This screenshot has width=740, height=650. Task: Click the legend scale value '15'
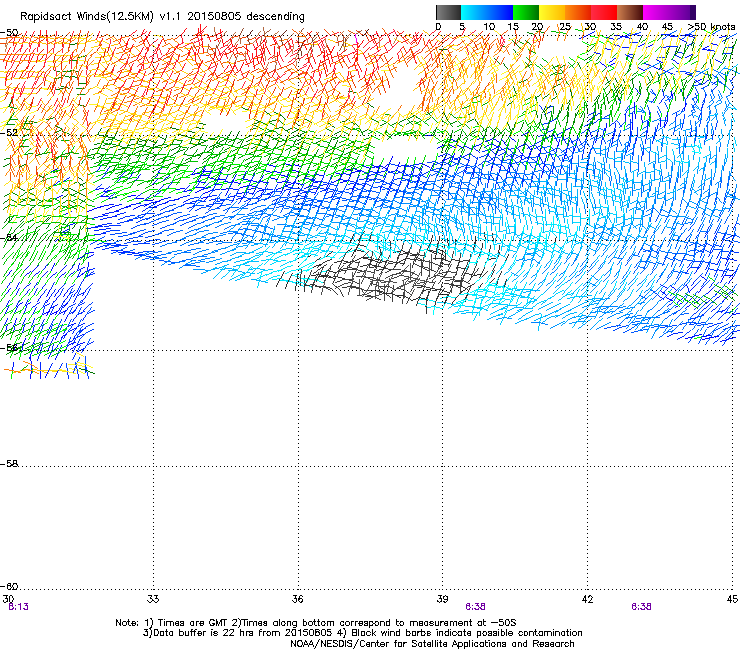[x=513, y=27]
